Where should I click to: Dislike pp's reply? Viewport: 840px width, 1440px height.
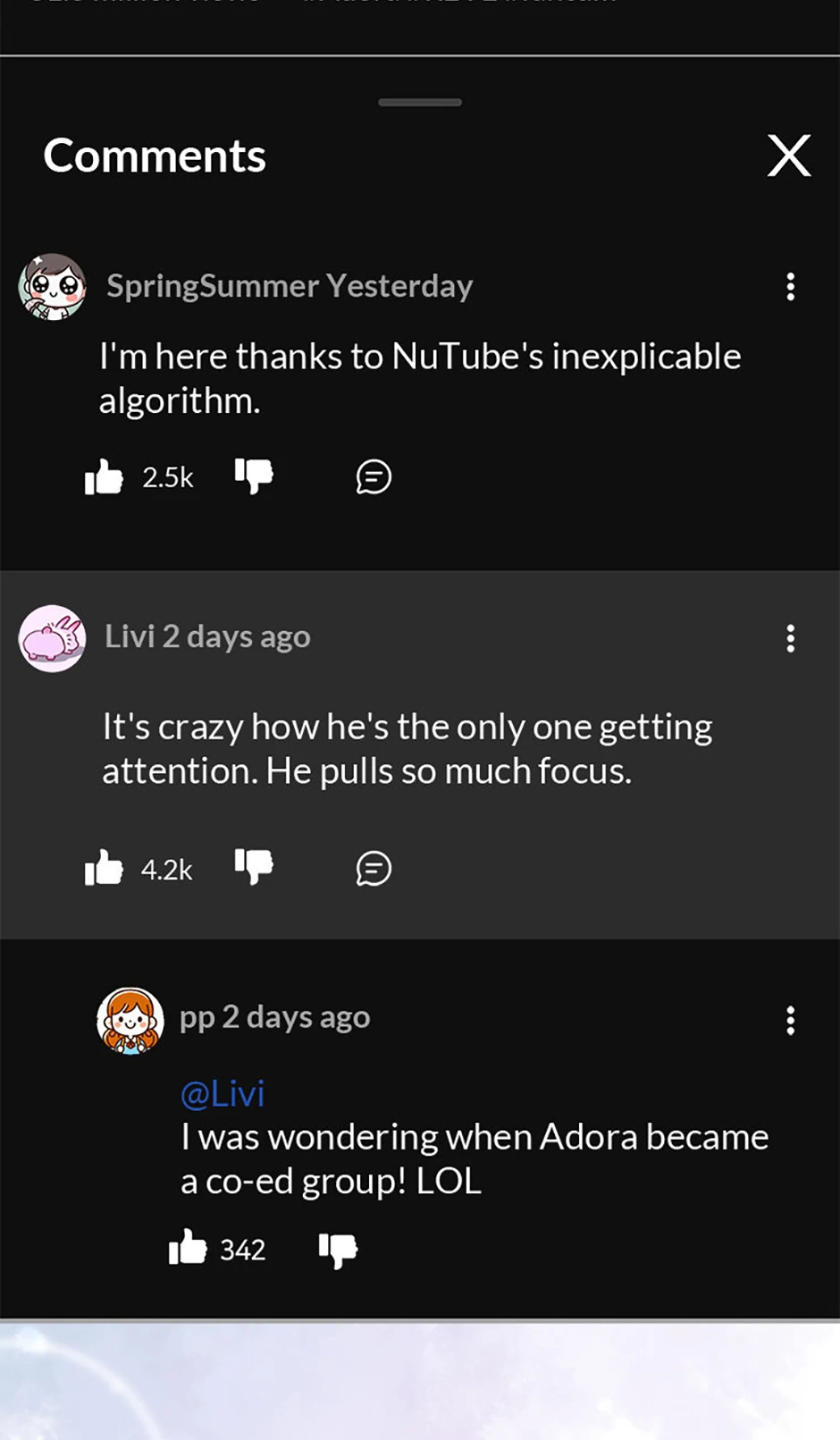point(338,1250)
